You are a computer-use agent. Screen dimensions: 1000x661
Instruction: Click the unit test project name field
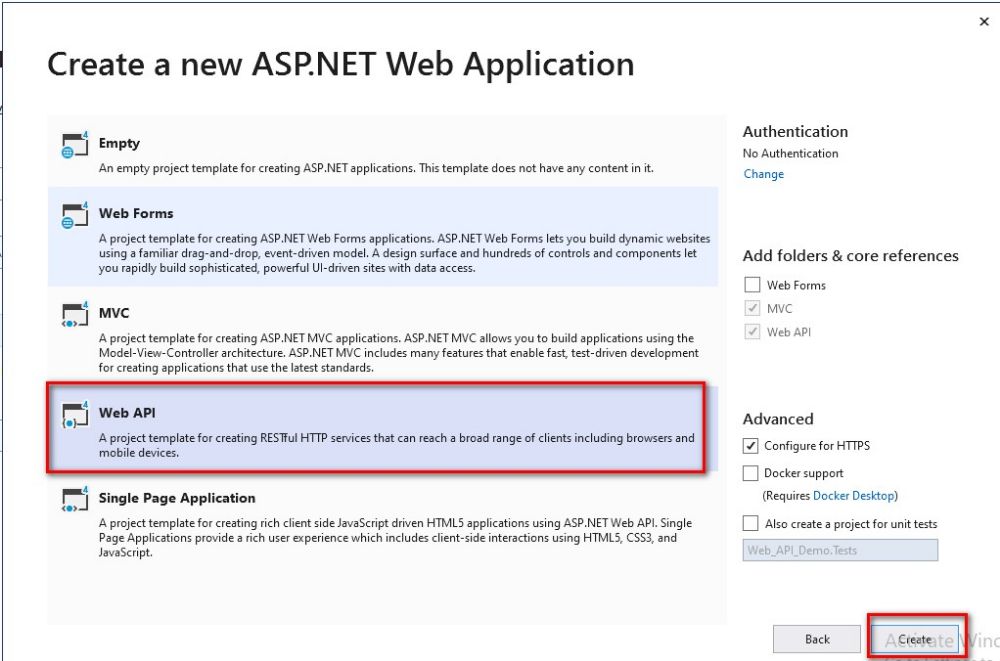[840, 550]
